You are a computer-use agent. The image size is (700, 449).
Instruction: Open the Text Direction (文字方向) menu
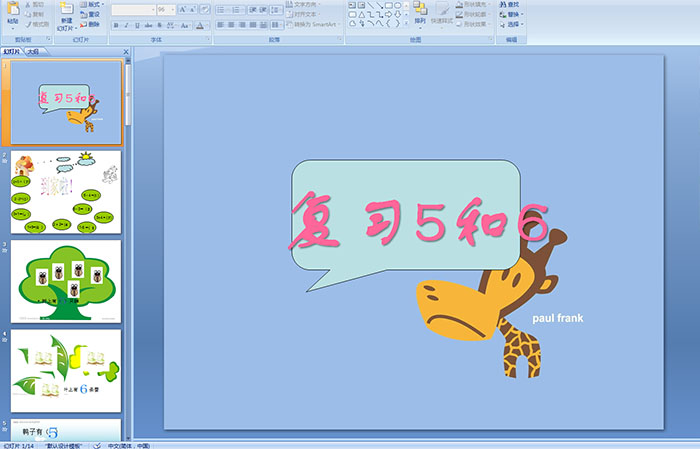coord(304,4)
